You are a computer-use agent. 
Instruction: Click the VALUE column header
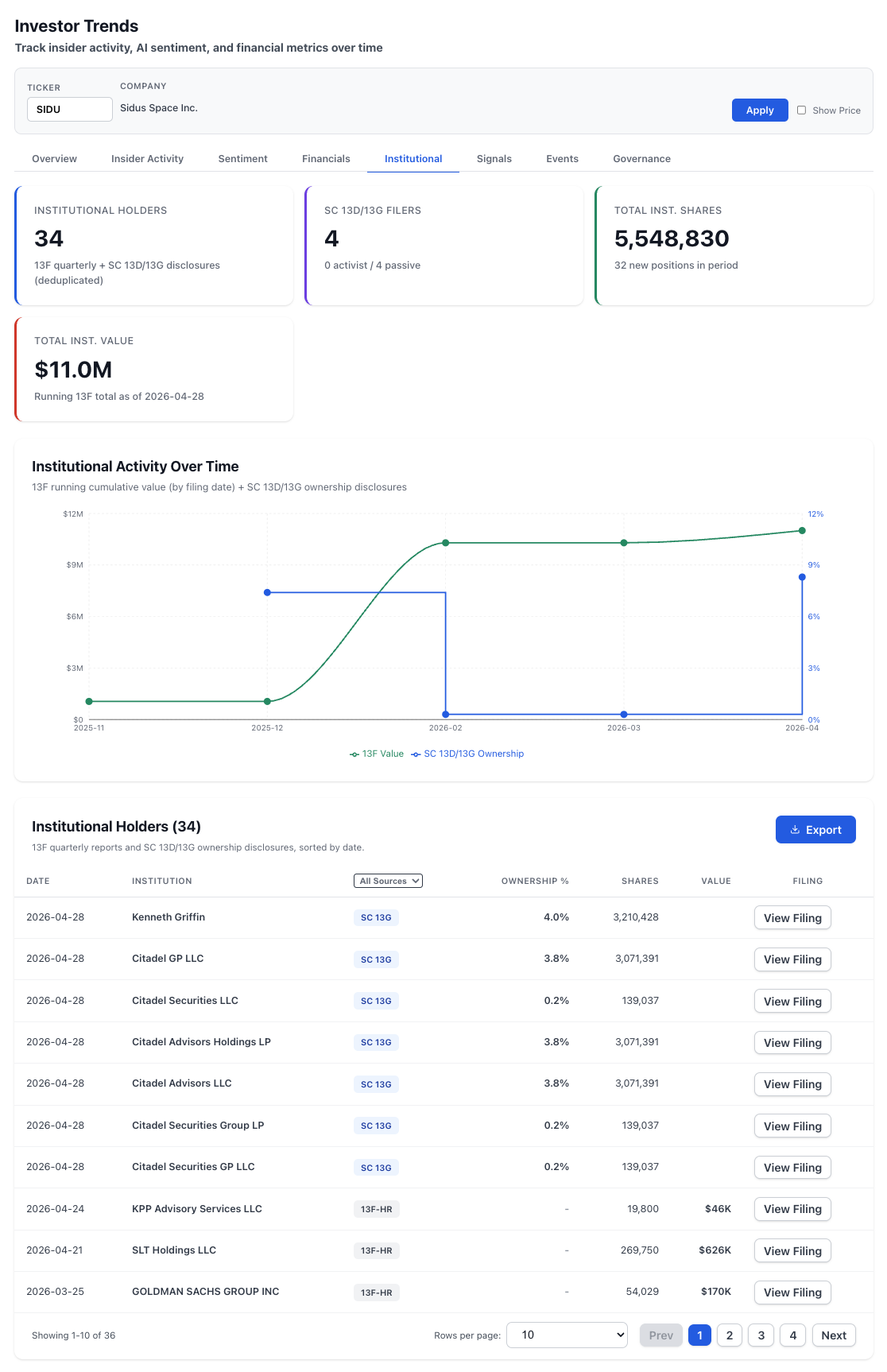tap(716, 881)
